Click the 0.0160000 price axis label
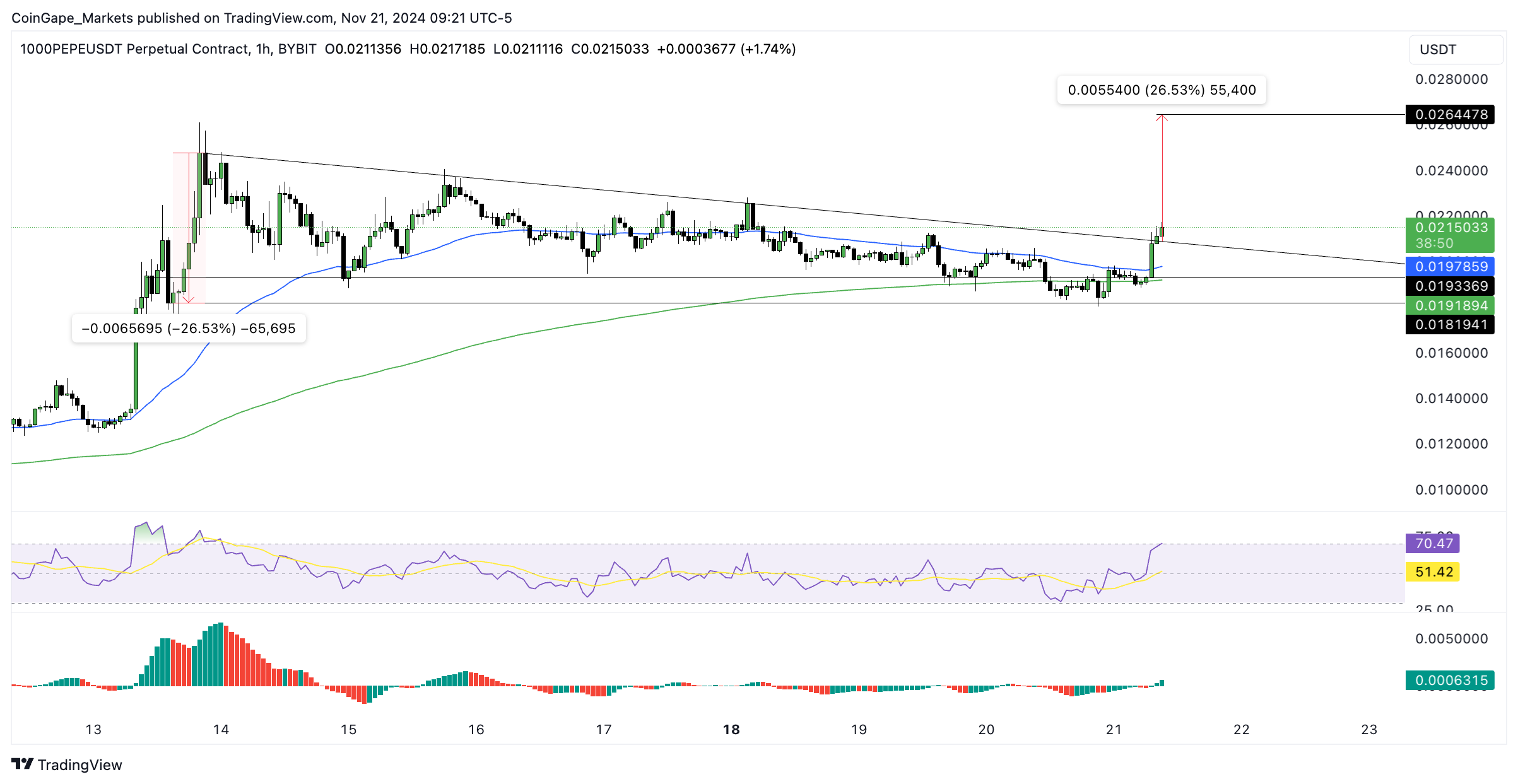1518x784 pixels. click(x=1451, y=353)
